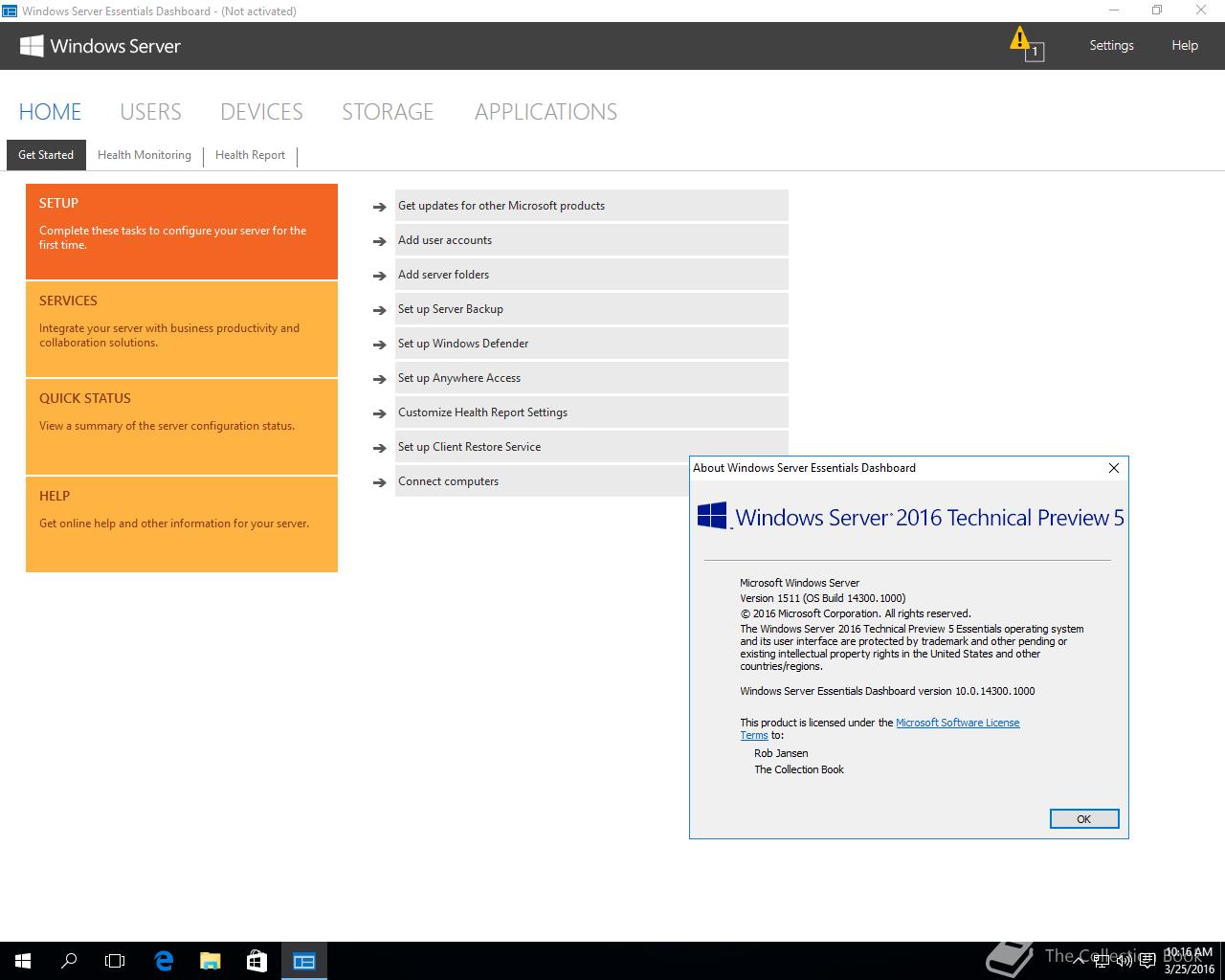Open the Microsoft Software License link
This screenshot has width=1225, height=980.
(x=957, y=723)
